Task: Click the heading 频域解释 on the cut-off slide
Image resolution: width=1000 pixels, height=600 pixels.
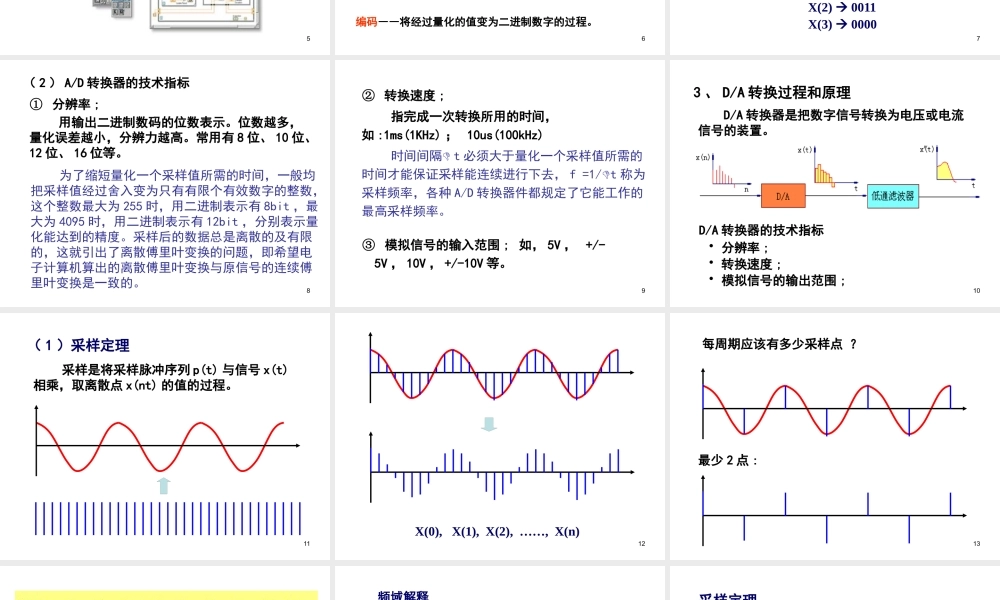Action: [403, 595]
